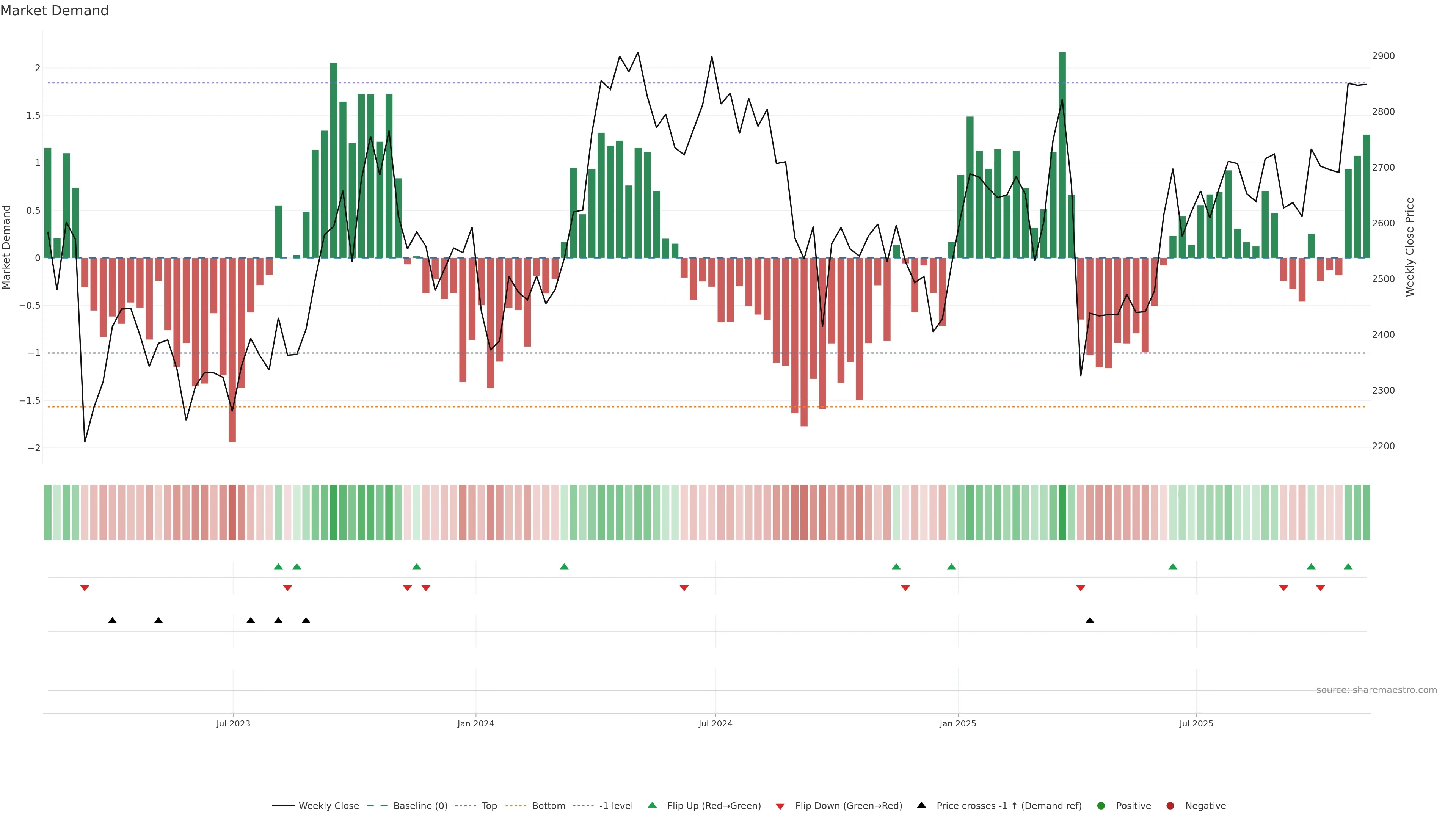Click the green Positive legend dot
Image resolution: width=1456 pixels, height=819 pixels.
tap(1100, 806)
